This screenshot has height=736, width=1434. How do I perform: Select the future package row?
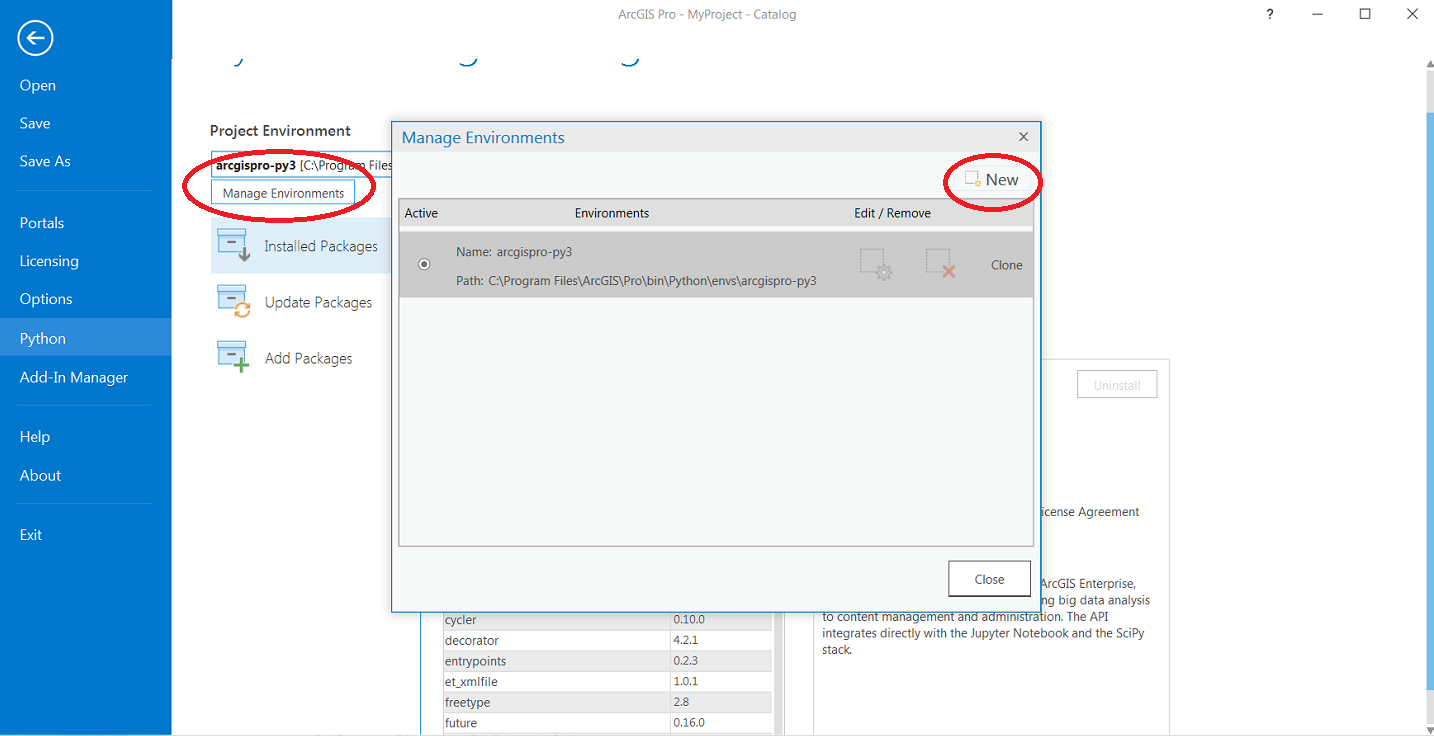click(608, 722)
